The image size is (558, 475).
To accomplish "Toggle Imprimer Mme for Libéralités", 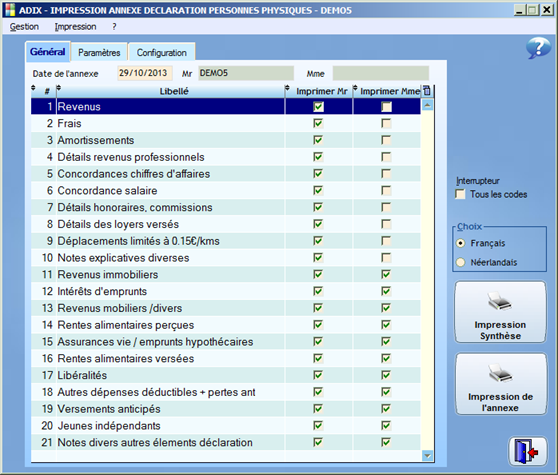I will tap(386, 375).
